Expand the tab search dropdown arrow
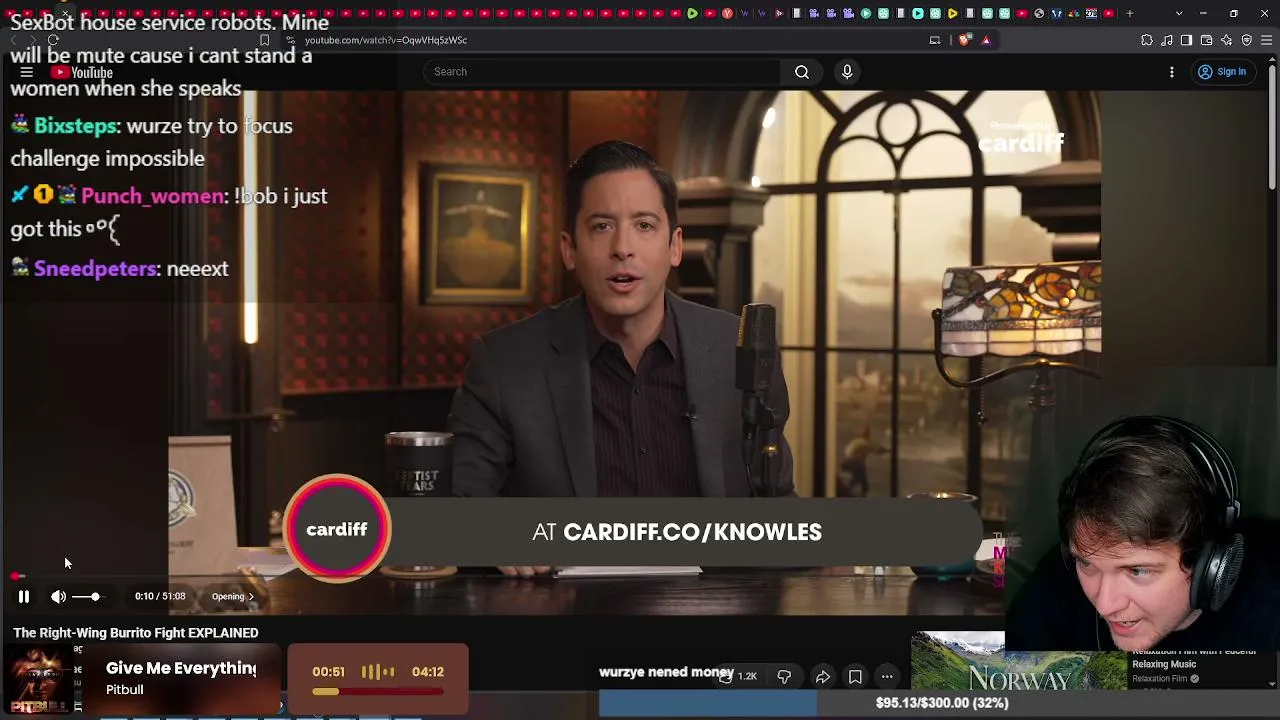 (x=1179, y=13)
